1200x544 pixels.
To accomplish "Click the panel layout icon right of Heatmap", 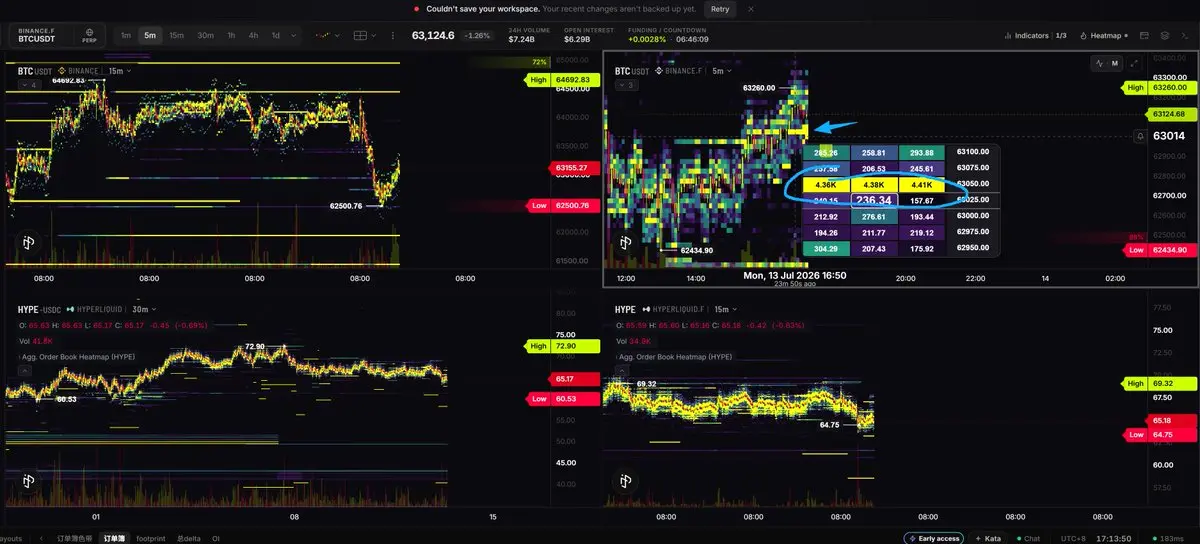I will click(1144, 35).
